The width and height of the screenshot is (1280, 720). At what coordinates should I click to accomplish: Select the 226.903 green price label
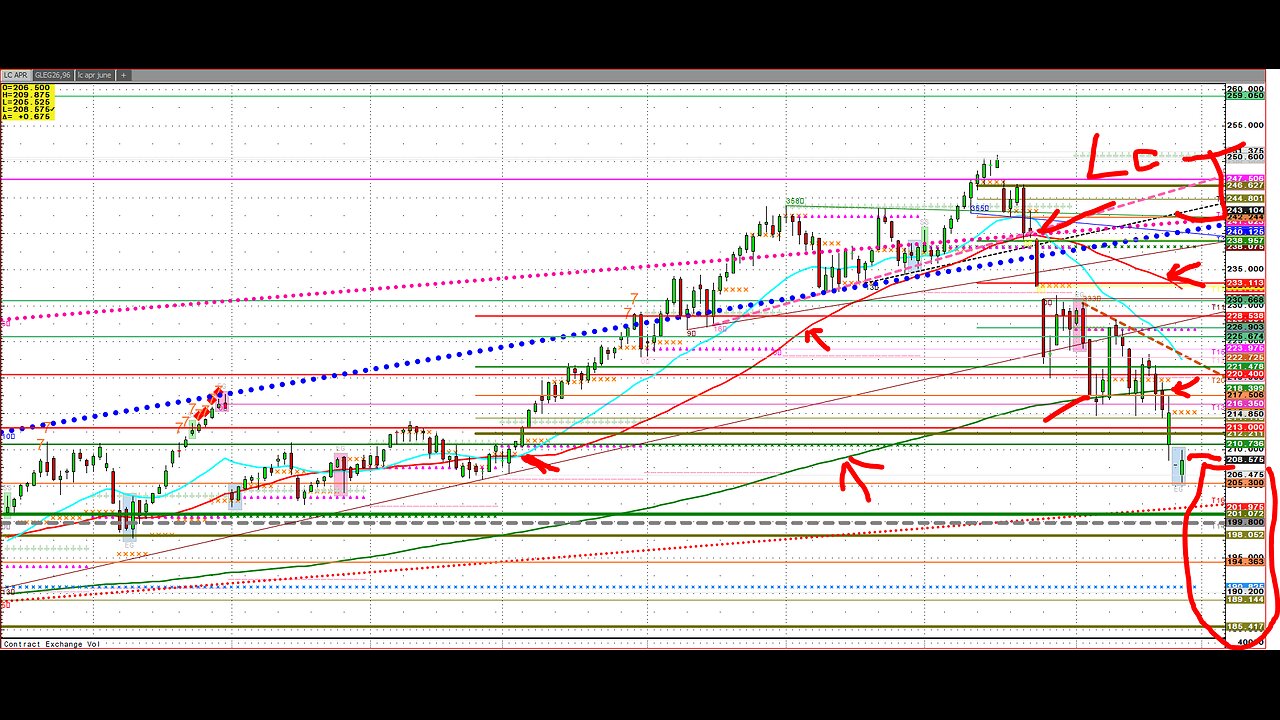[x=1245, y=327]
